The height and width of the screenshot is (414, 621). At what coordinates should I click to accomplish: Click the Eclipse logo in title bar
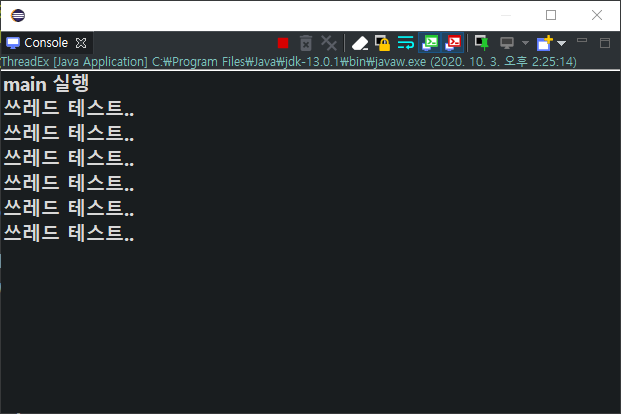click(x=18, y=15)
